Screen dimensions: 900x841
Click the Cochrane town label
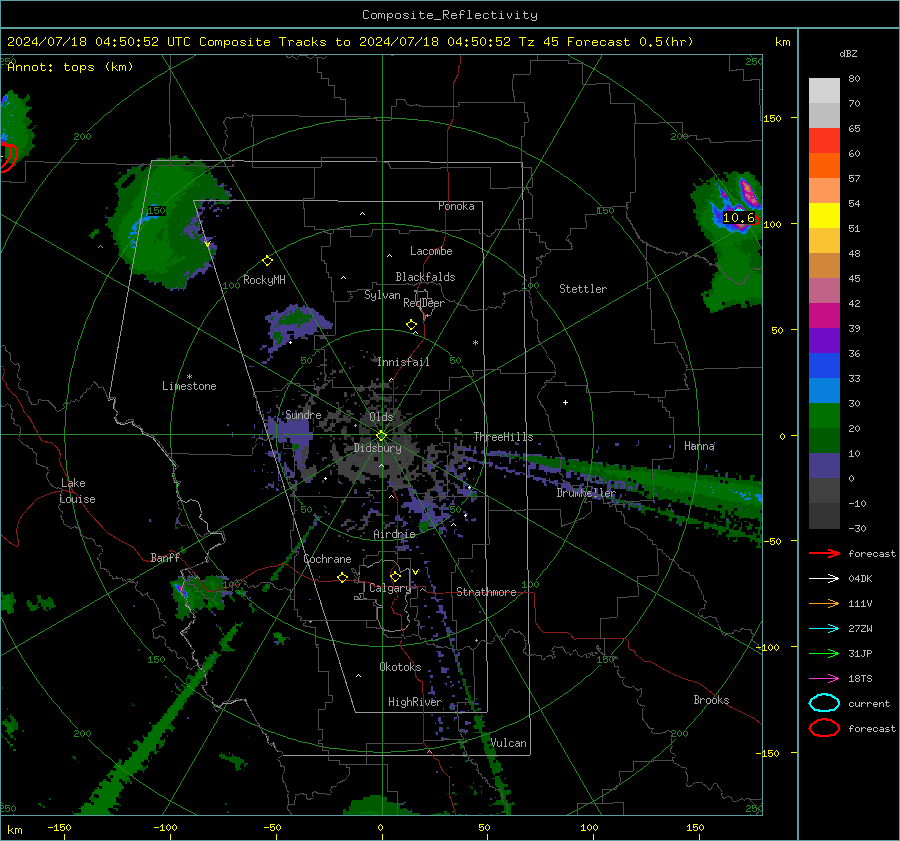327,559
